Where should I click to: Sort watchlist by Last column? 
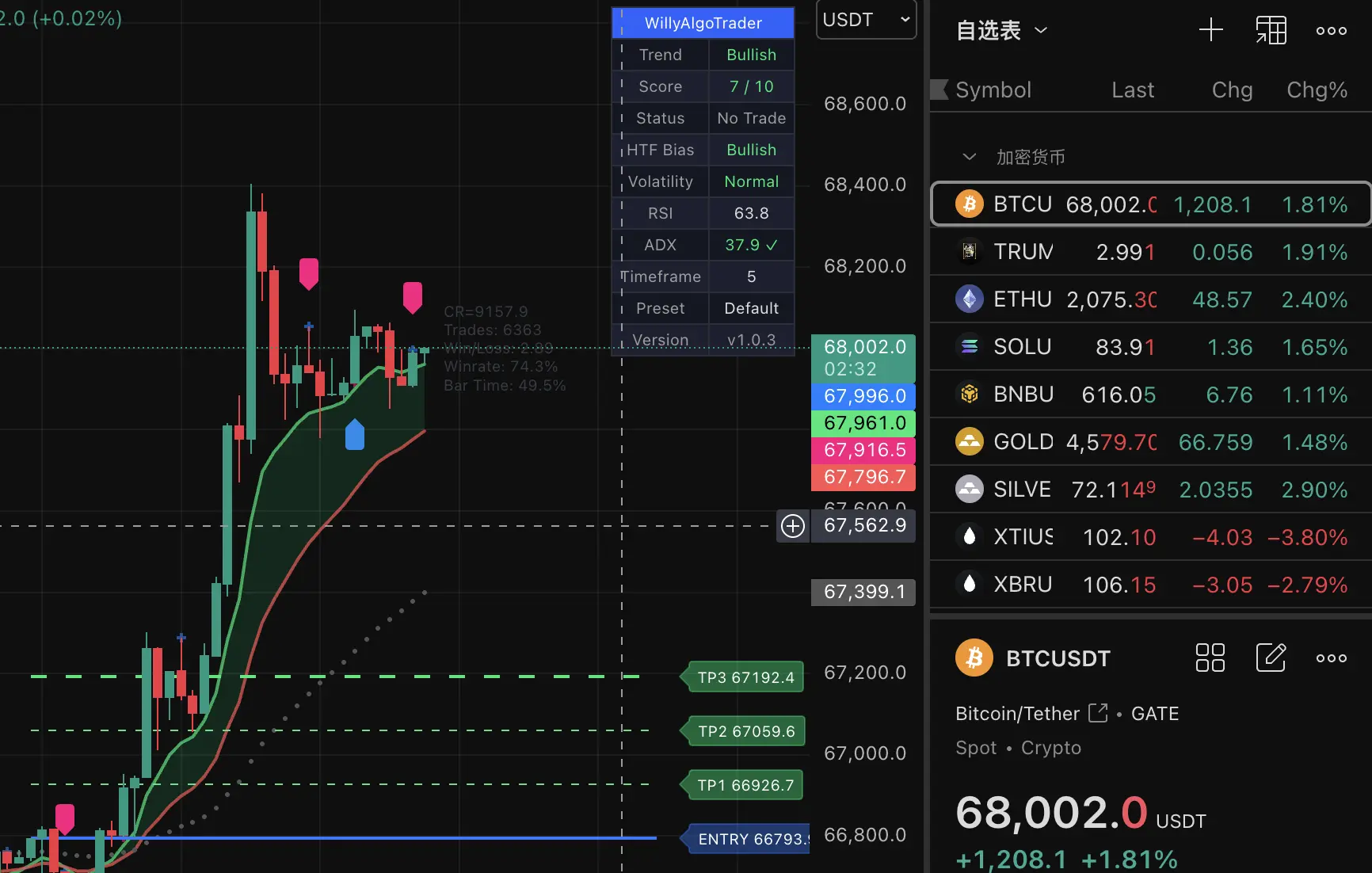click(x=1133, y=90)
